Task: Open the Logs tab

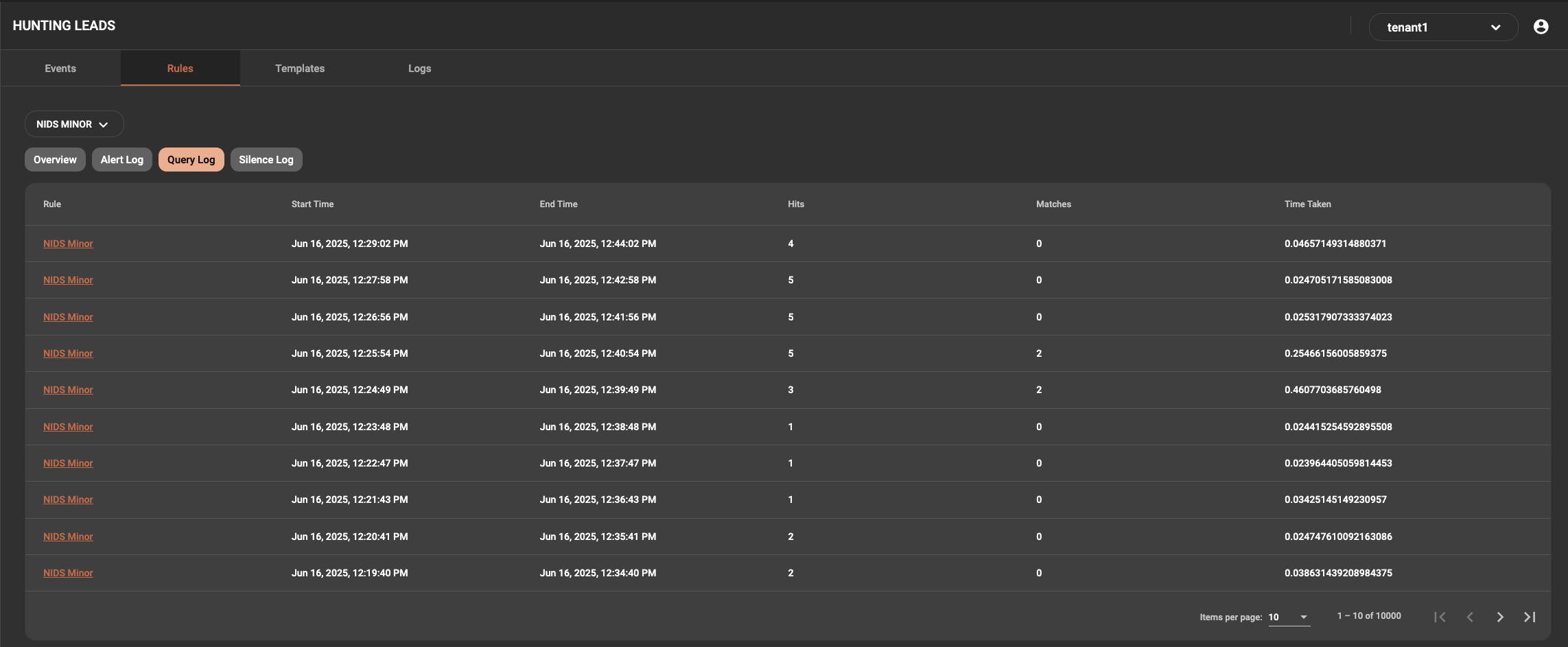Action: pyautogui.click(x=419, y=69)
